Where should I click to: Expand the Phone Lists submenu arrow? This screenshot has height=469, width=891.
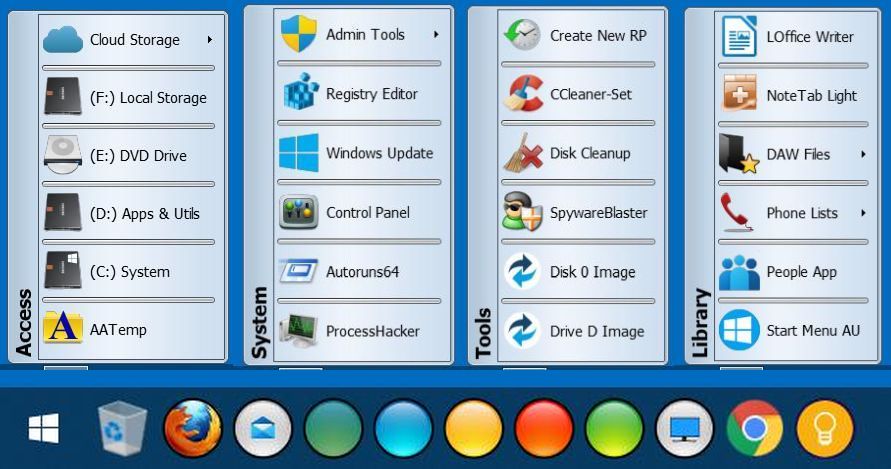tap(862, 213)
